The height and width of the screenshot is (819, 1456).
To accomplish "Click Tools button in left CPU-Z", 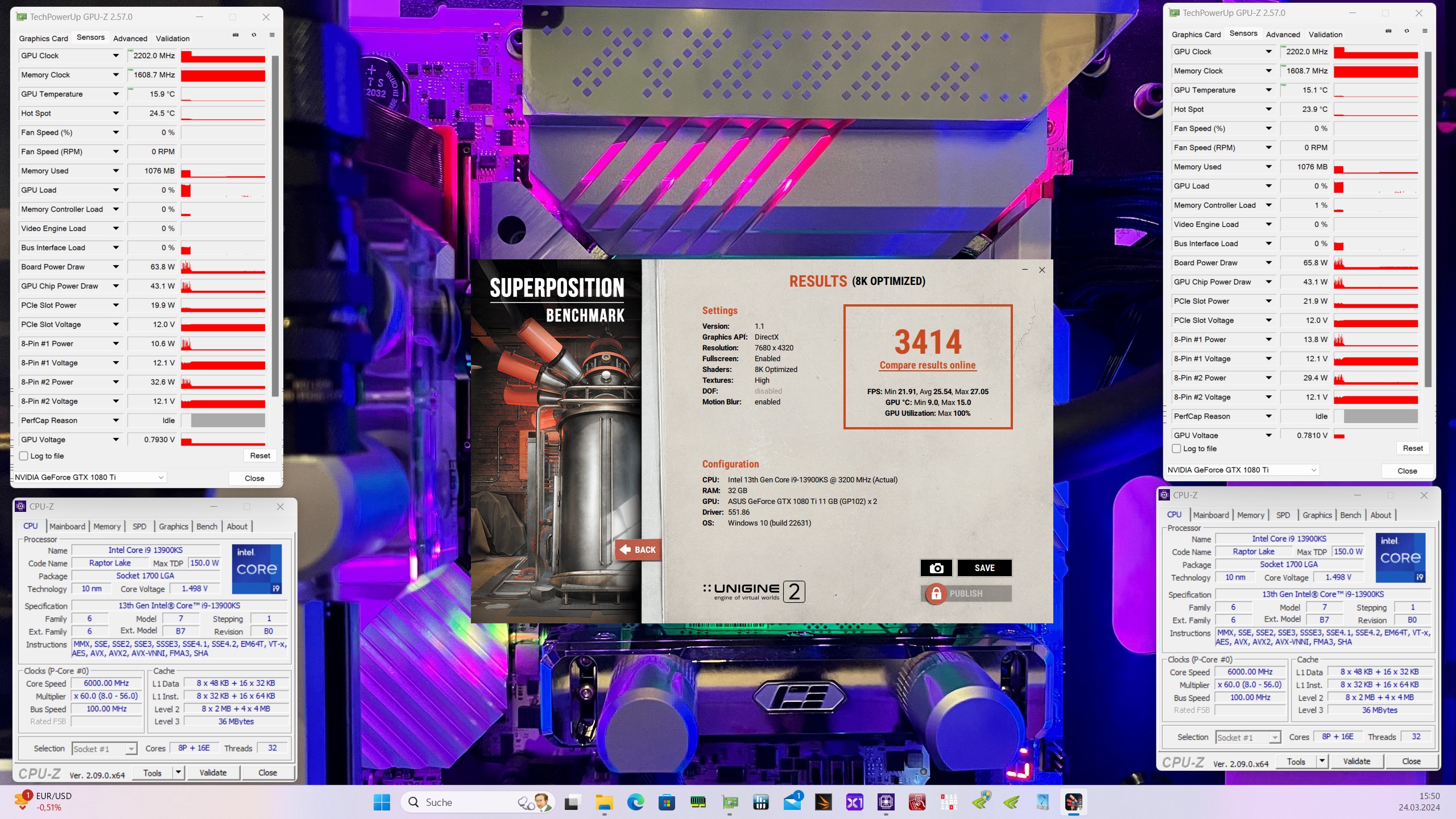I will (x=152, y=772).
